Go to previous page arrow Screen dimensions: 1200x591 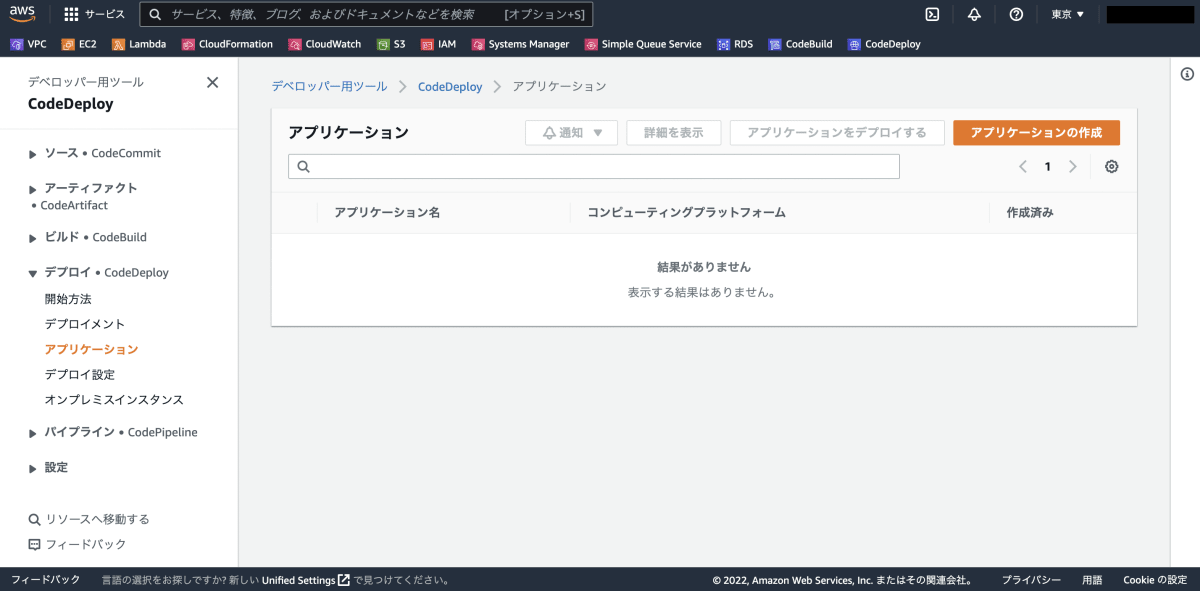pos(1023,167)
